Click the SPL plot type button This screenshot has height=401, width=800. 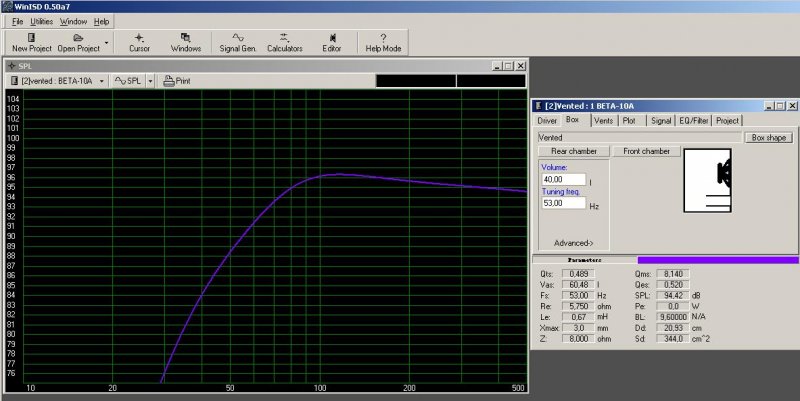click(x=128, y=81)
